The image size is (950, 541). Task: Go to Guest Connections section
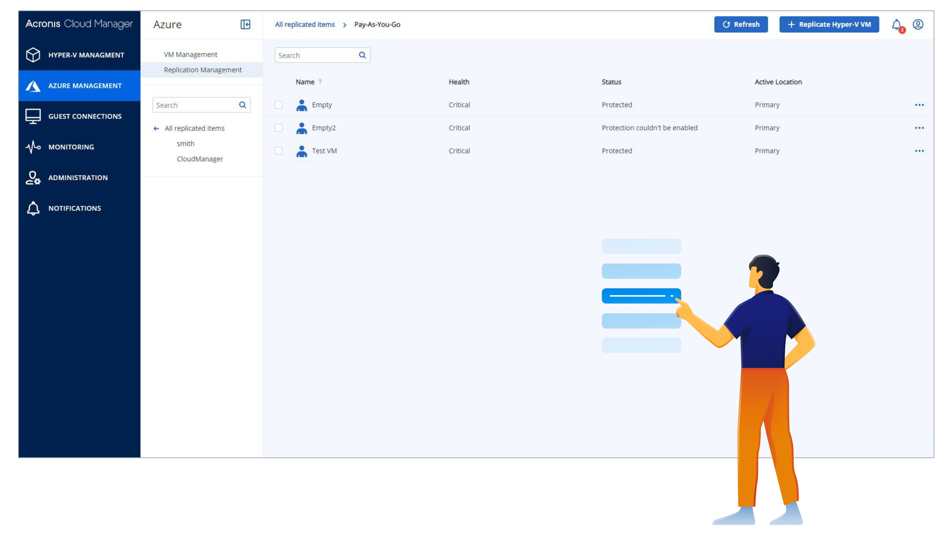point(79,116)
